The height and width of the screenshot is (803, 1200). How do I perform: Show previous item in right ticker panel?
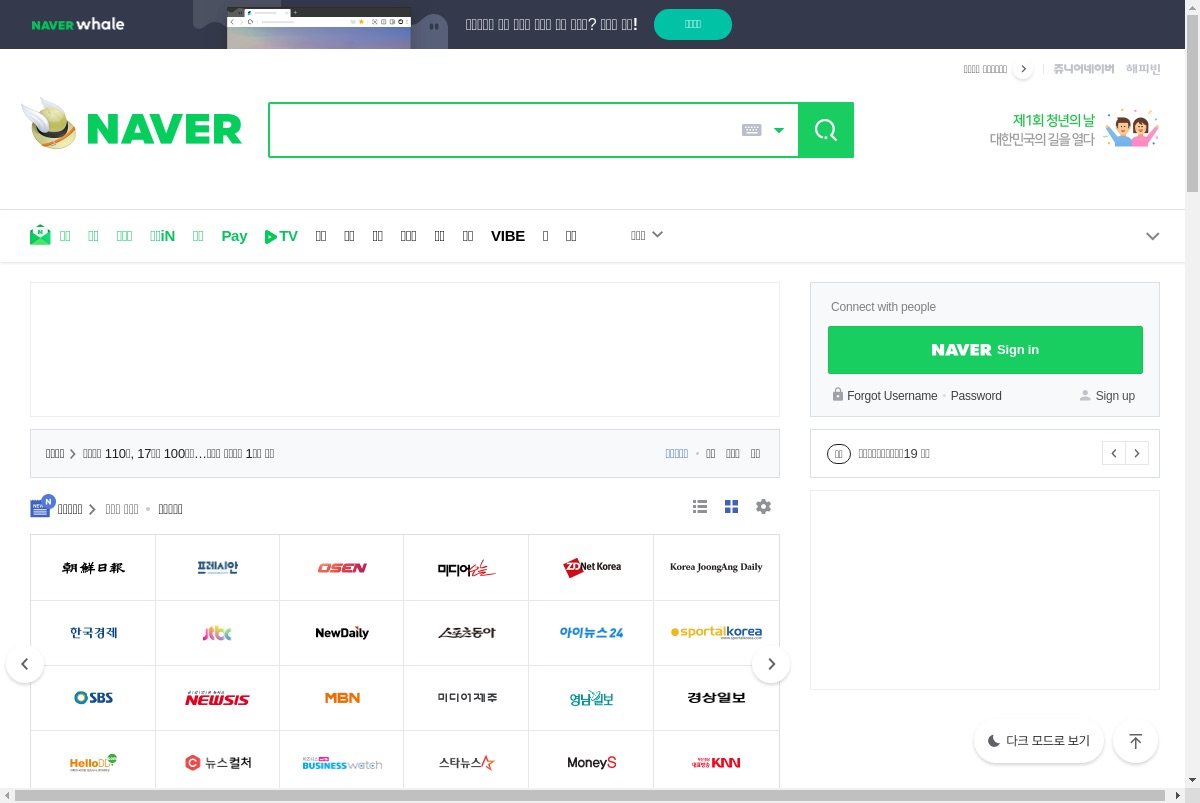tap(1114, 453)
